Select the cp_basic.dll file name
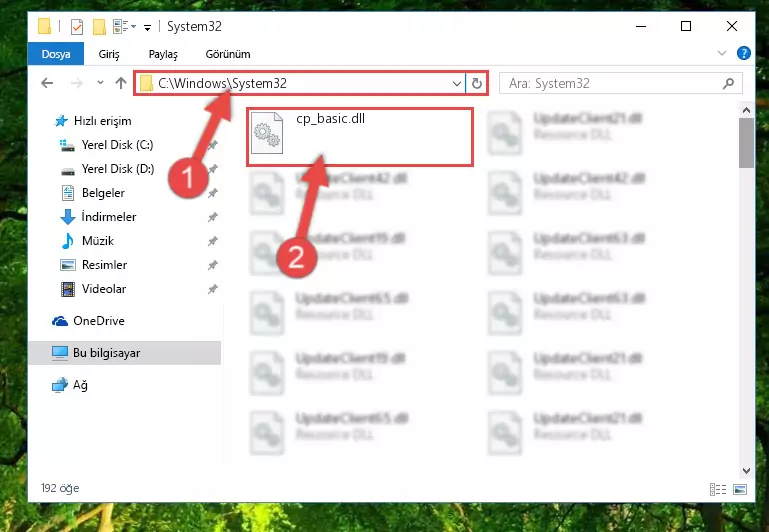 [331, 119]
